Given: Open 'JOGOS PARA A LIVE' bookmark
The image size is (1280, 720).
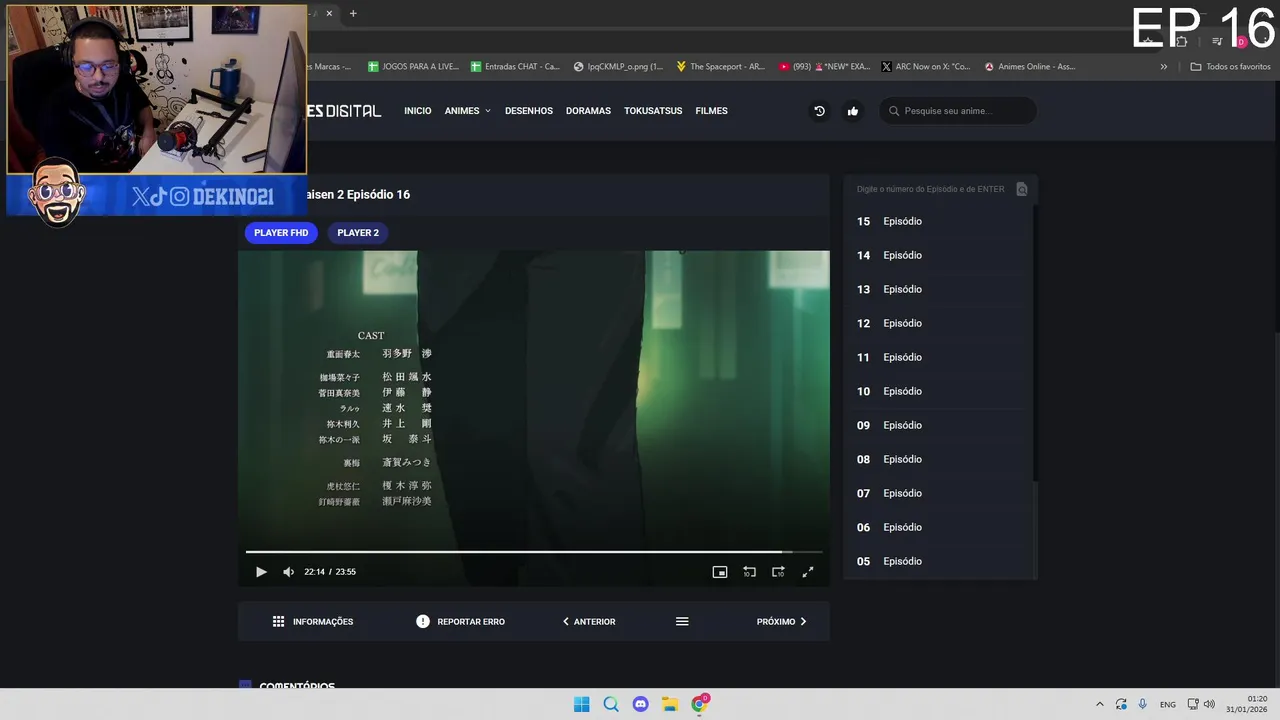Looking at the screenshot, I should tap(413, 67).
